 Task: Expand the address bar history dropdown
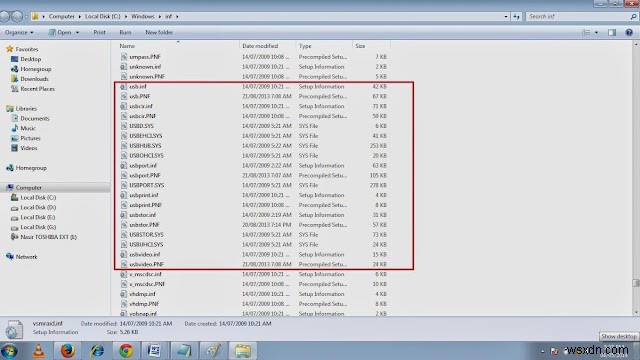506,16
